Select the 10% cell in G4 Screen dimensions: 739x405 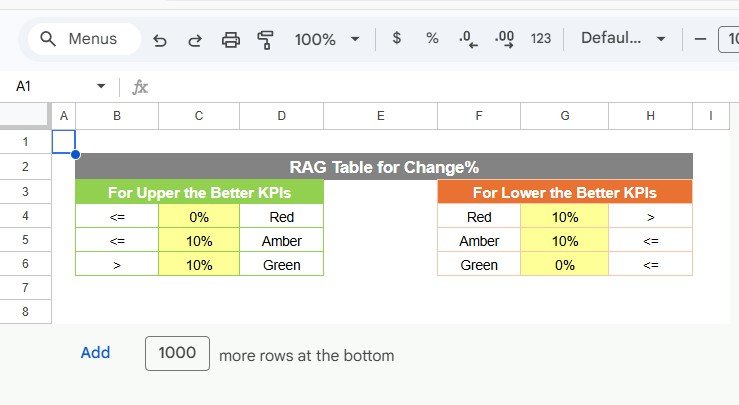click(x=565, y=217)
